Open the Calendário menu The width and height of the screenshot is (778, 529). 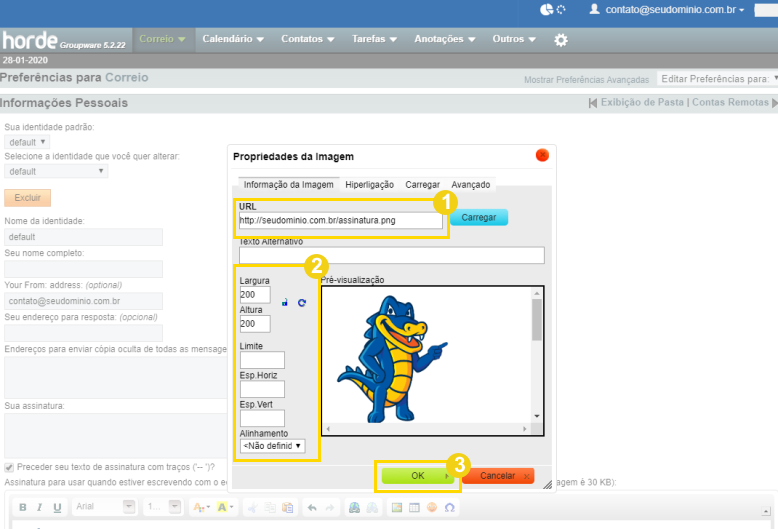[233, 39]
